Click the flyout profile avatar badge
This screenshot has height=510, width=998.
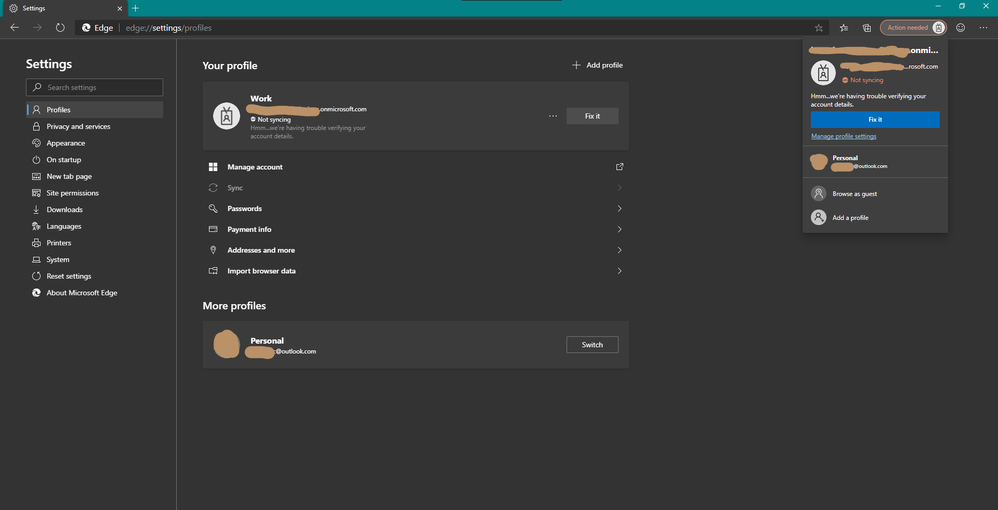click(x=823, y=73)
